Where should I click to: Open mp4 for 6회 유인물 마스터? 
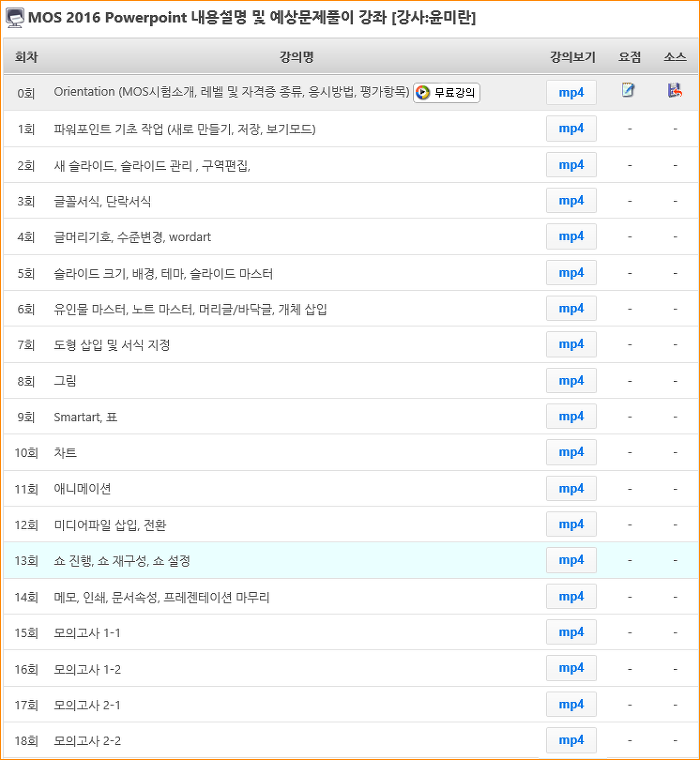[571, 309]
